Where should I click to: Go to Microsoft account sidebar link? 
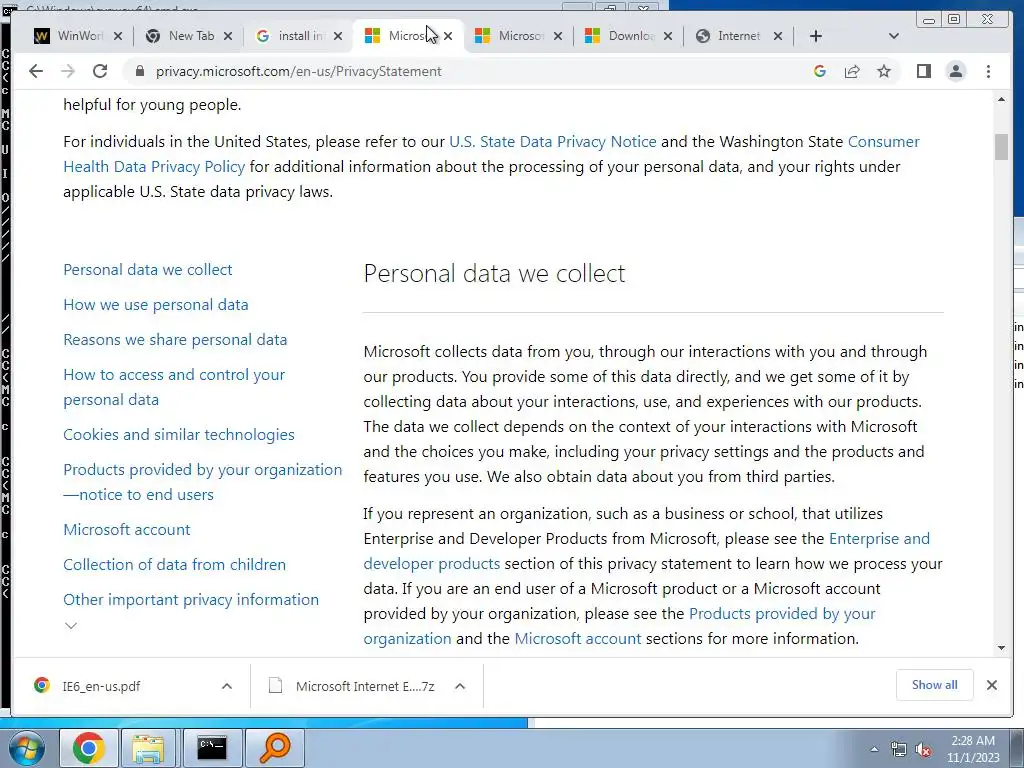click(x=127, y=530)
